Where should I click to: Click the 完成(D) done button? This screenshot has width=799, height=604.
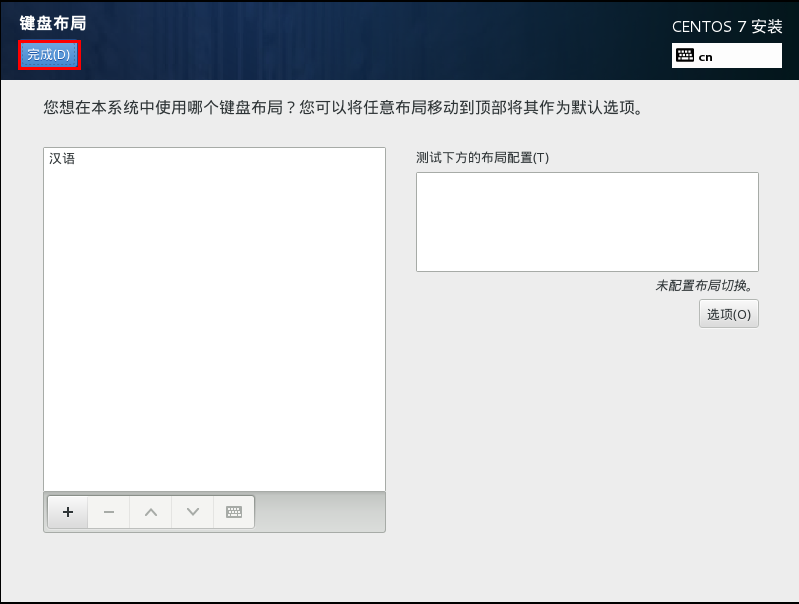(x=49, y=55)
